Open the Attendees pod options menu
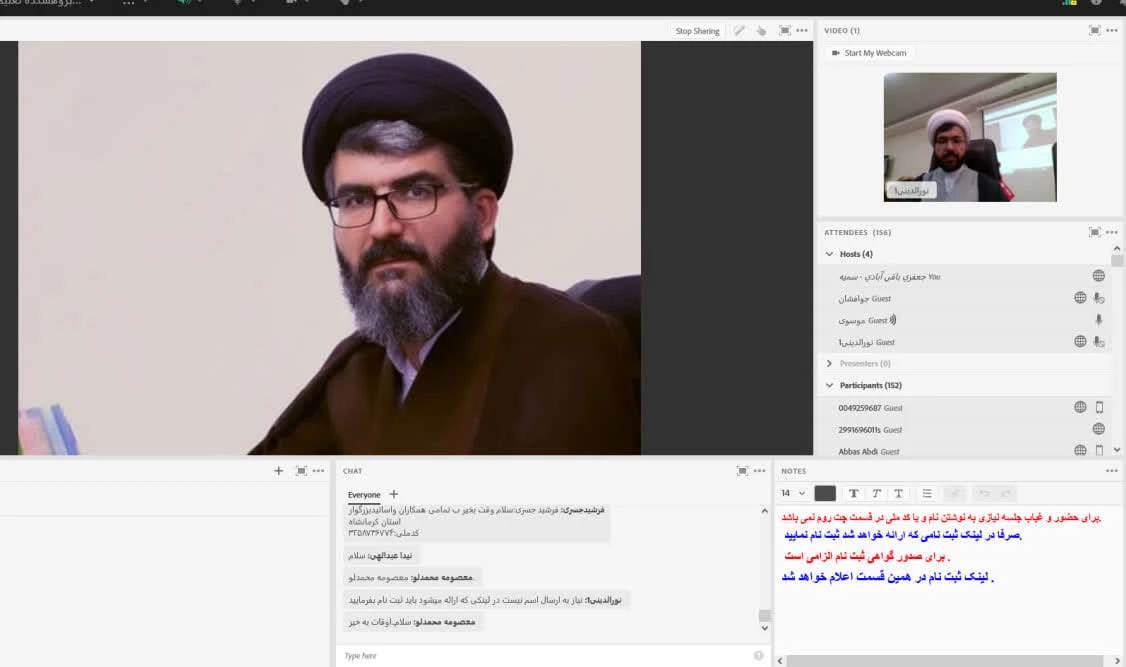 1112,232
